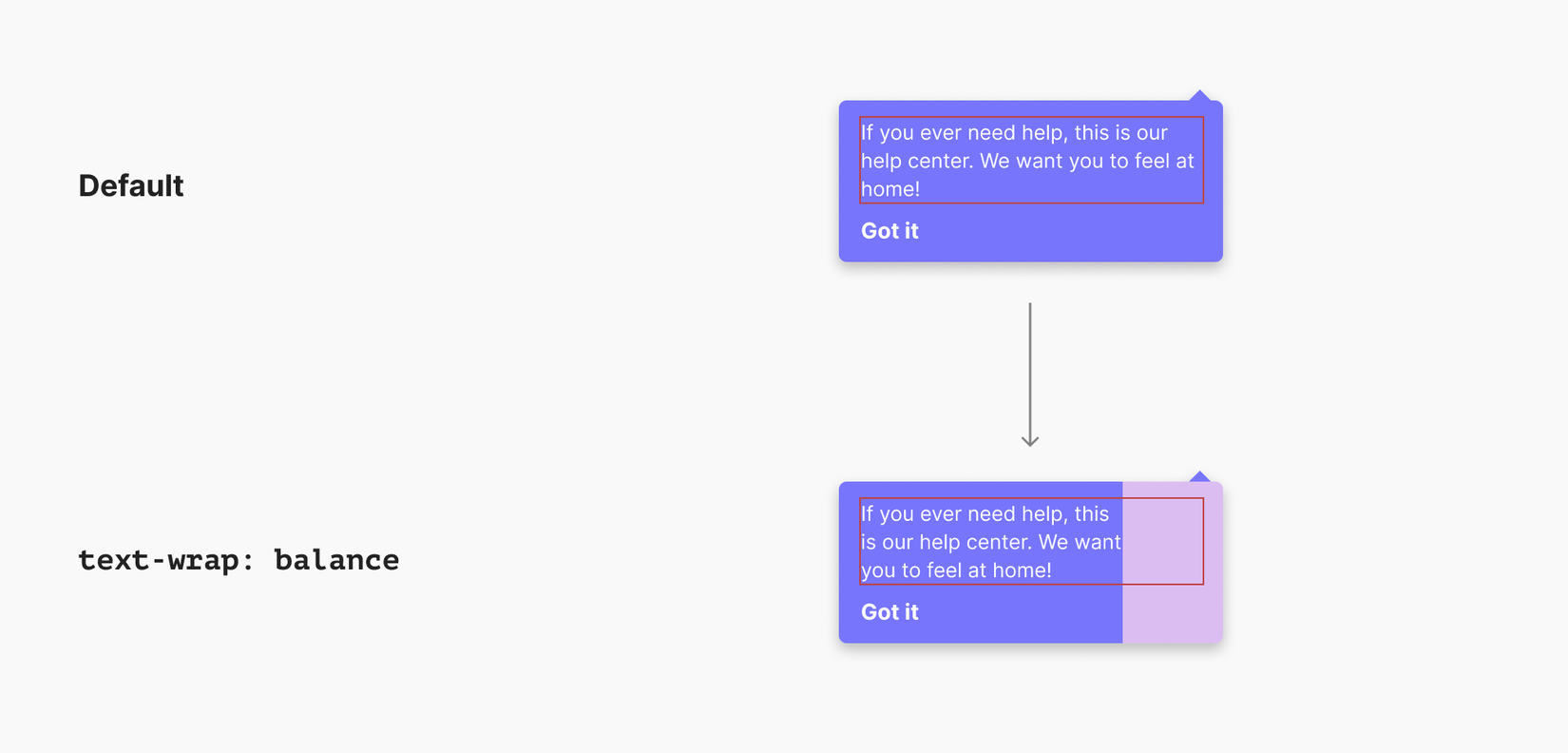Select the "Default" heading
The height and width of the screenshot is (753, 1568).
point(131,186)
